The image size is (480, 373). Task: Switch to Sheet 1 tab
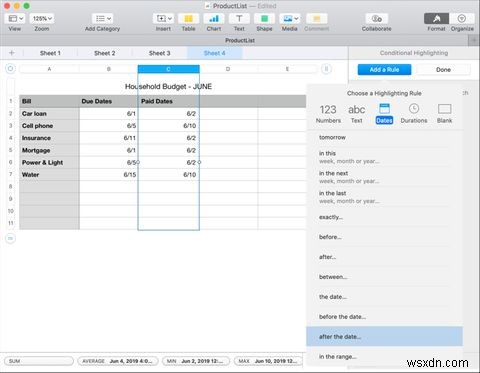(50, 53)
